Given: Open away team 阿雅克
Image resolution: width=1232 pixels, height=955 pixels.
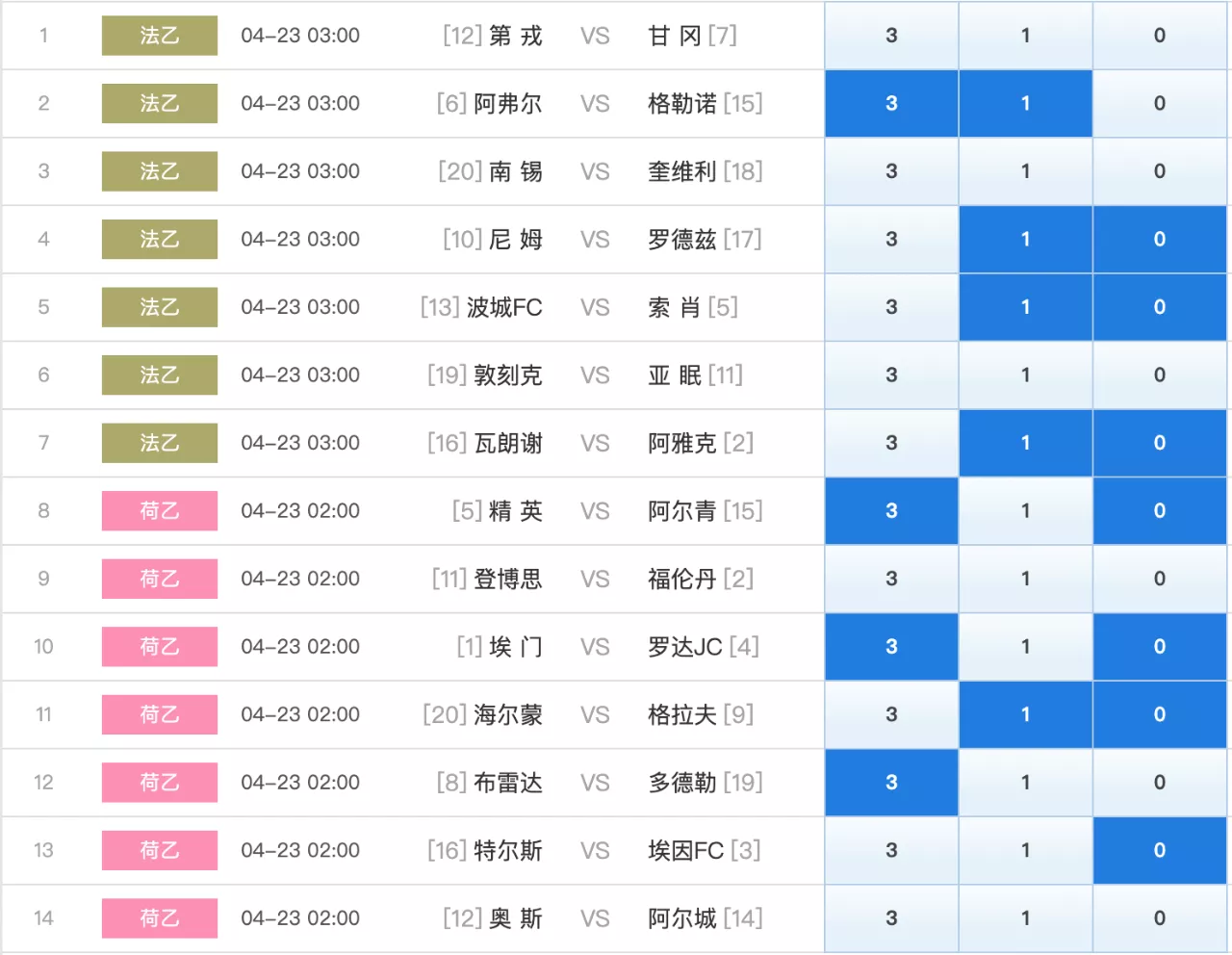Looking at the screenshot, I should tap(682, 443).
